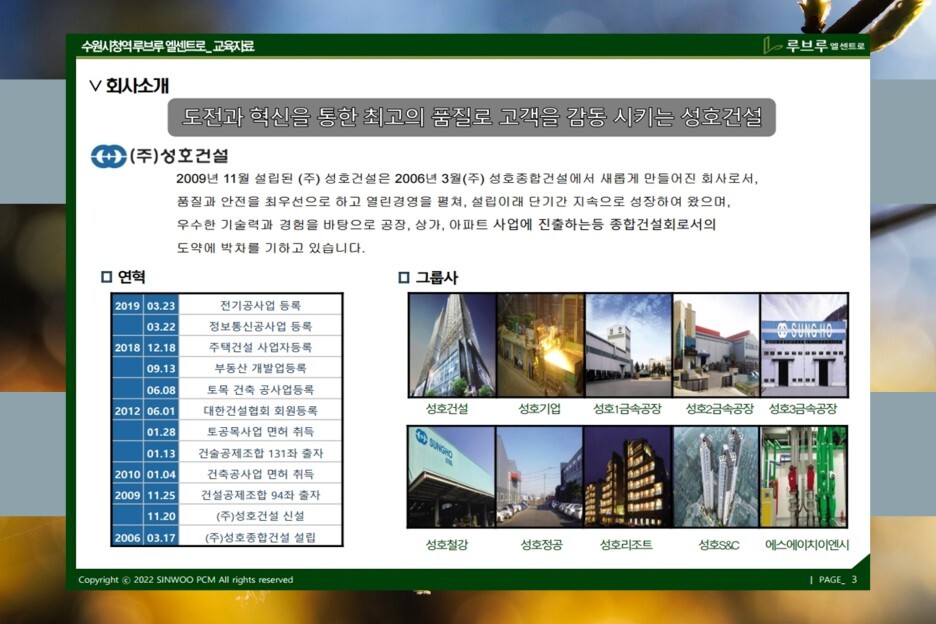
Task: Click the gray slogan banner
Action: tap(472, 117)
